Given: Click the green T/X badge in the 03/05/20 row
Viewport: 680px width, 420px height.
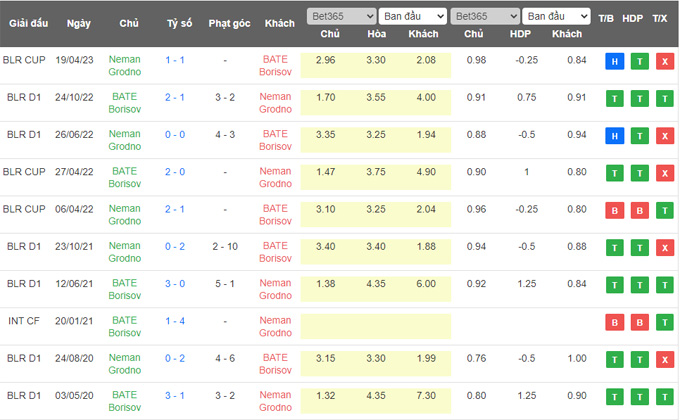Looking at the screenshot, I should pos(664,395).
